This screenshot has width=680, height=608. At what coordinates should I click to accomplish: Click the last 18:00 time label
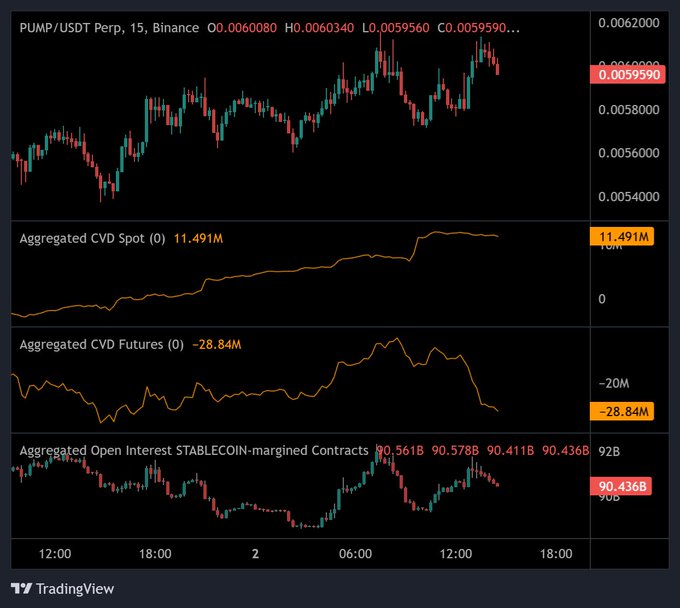556,554
